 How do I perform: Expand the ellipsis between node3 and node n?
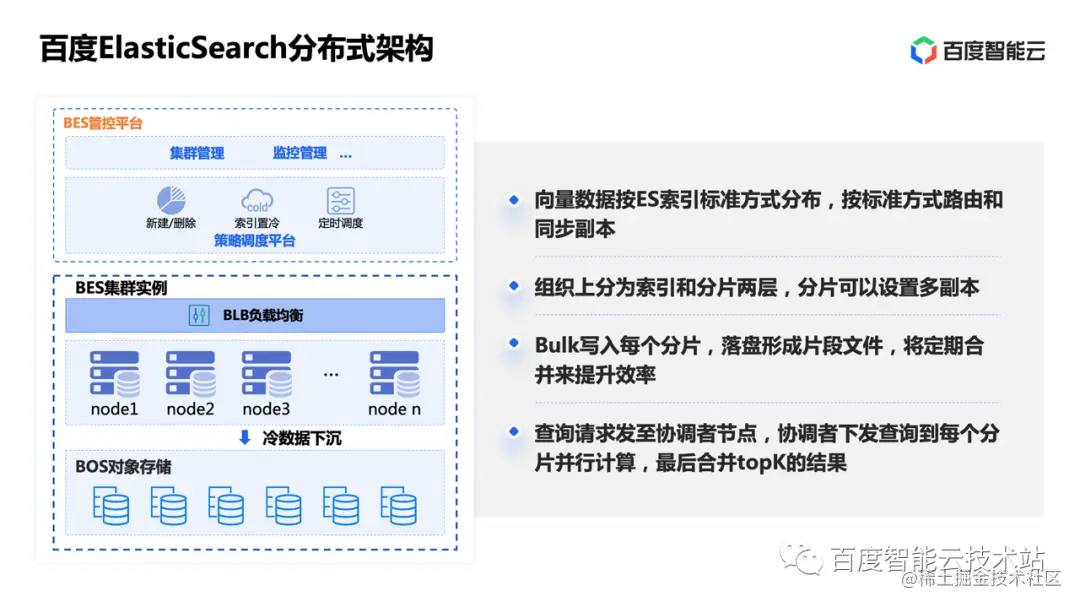point(331,372)
